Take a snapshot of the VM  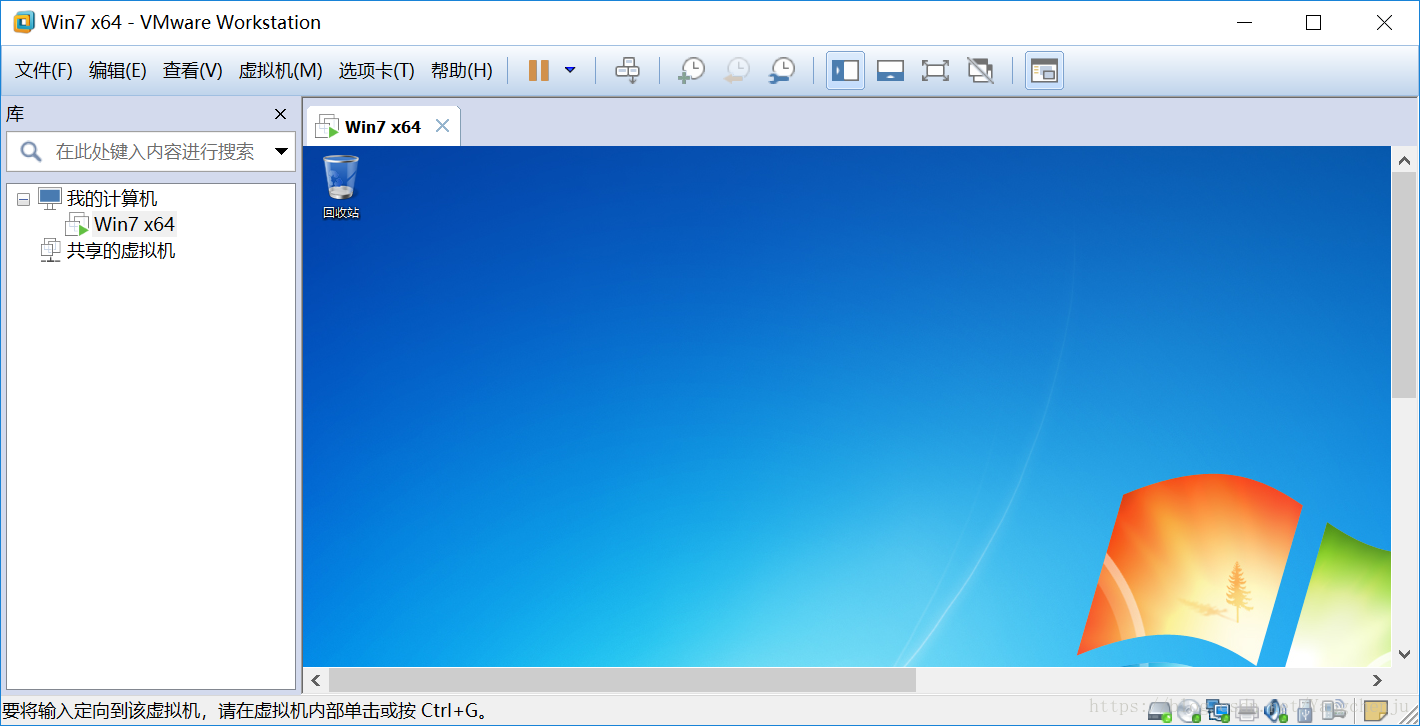(x=691, y=71)
